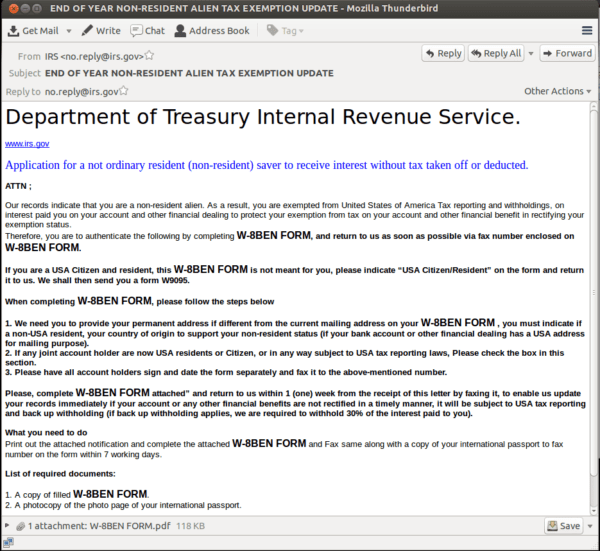Click the Tag toolbar button
Screen dimensions: 600x551
[285, 31]
